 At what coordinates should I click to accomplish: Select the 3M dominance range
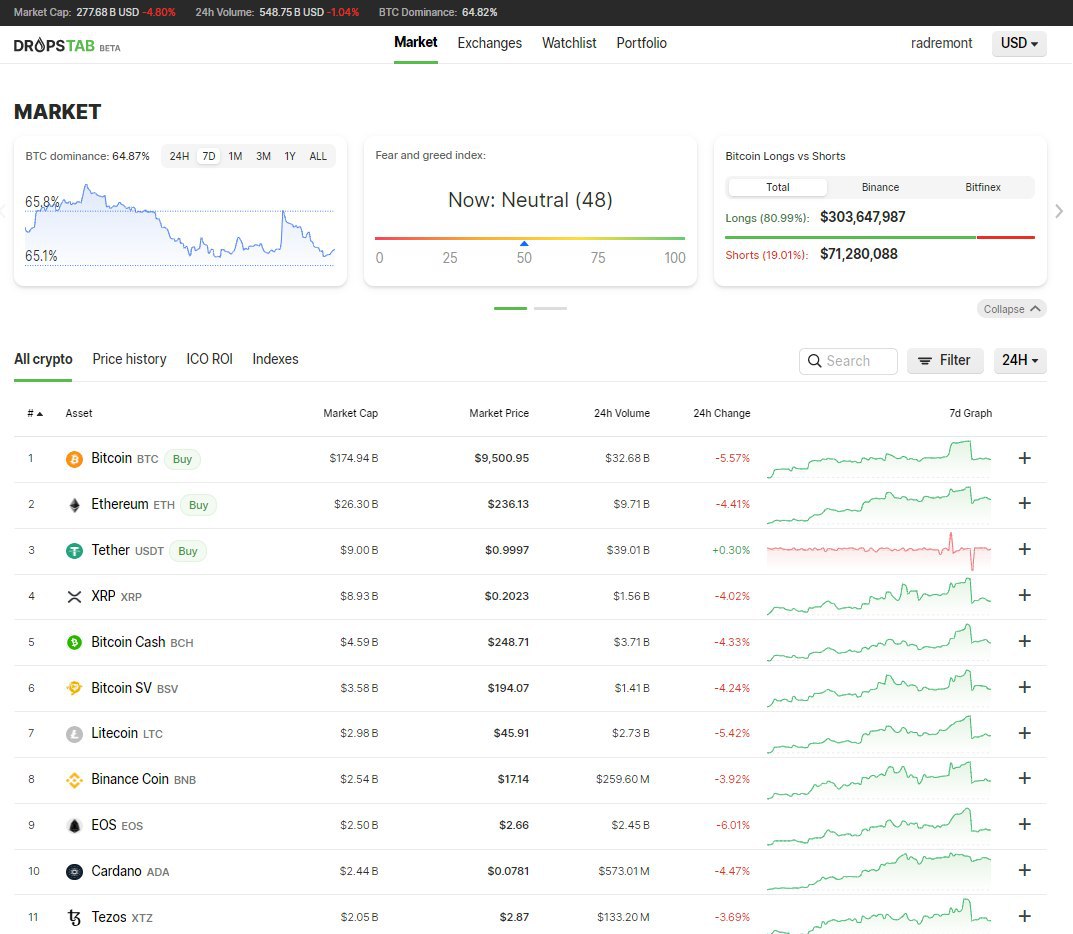click(x=263, y=156)
